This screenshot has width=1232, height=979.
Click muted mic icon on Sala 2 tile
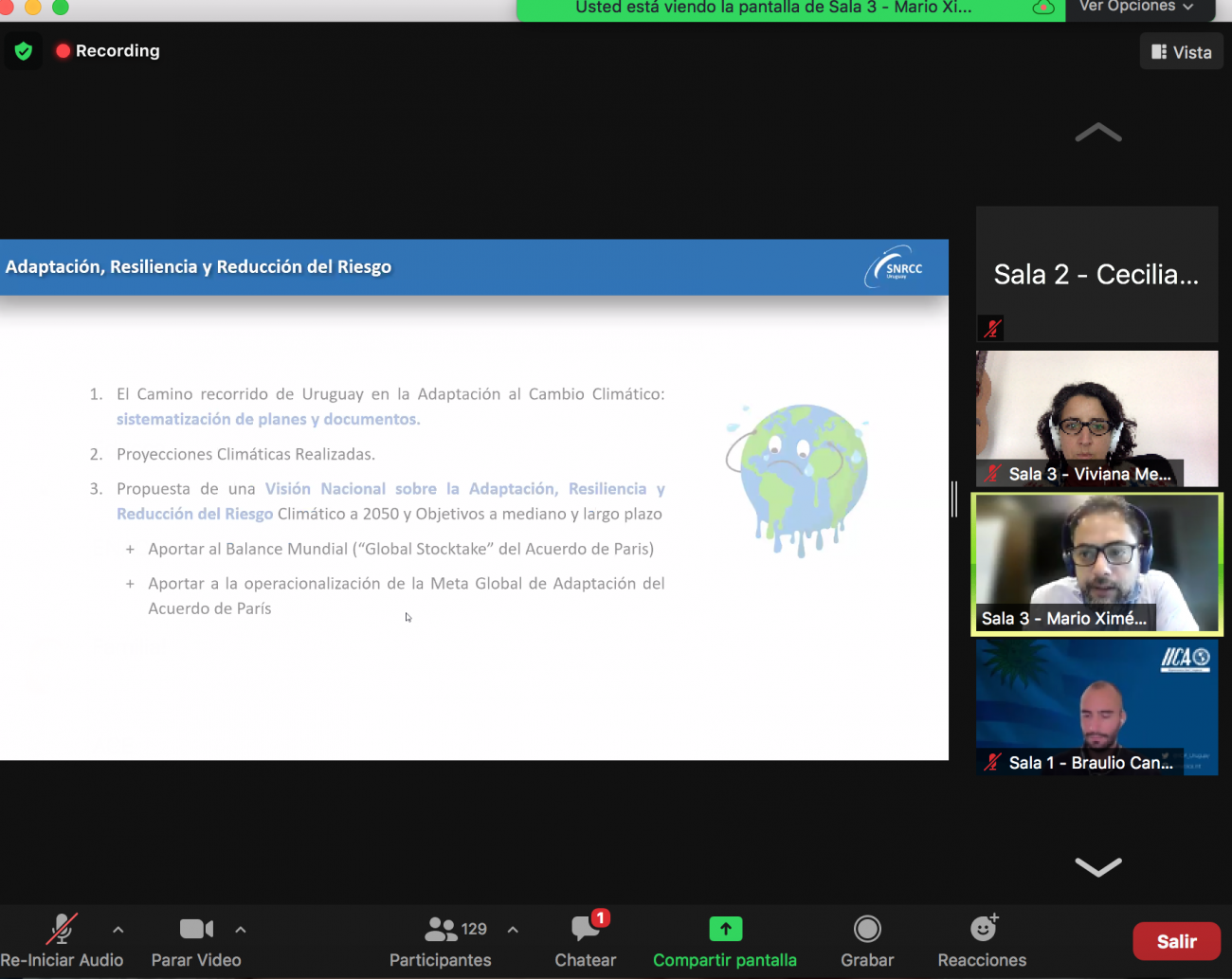click(991, 328)
